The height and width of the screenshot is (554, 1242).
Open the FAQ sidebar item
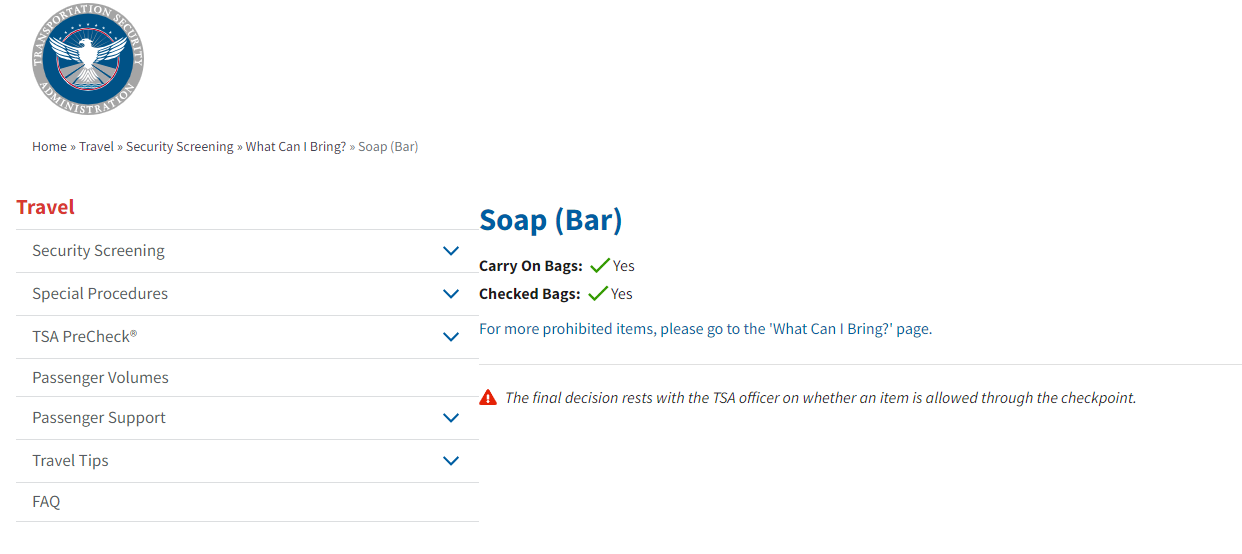pyautogui.click(x=46, y=502)
